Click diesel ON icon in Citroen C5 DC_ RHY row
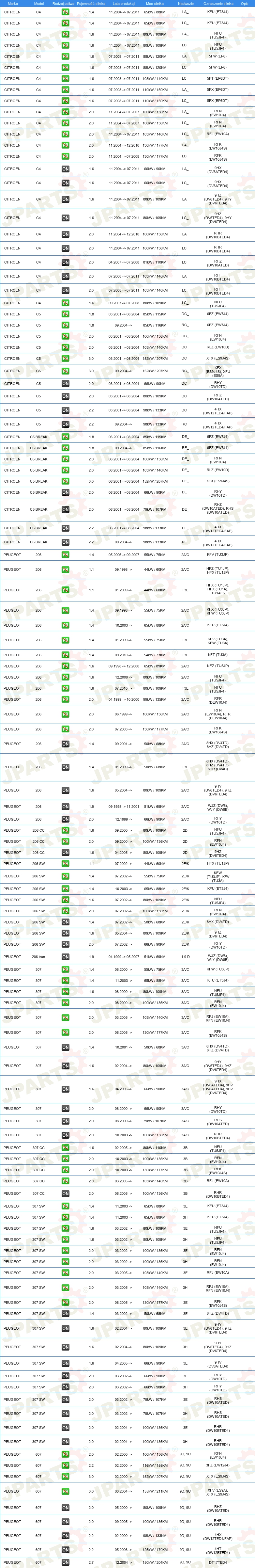255x1568 pixels. tap(65, 383)
